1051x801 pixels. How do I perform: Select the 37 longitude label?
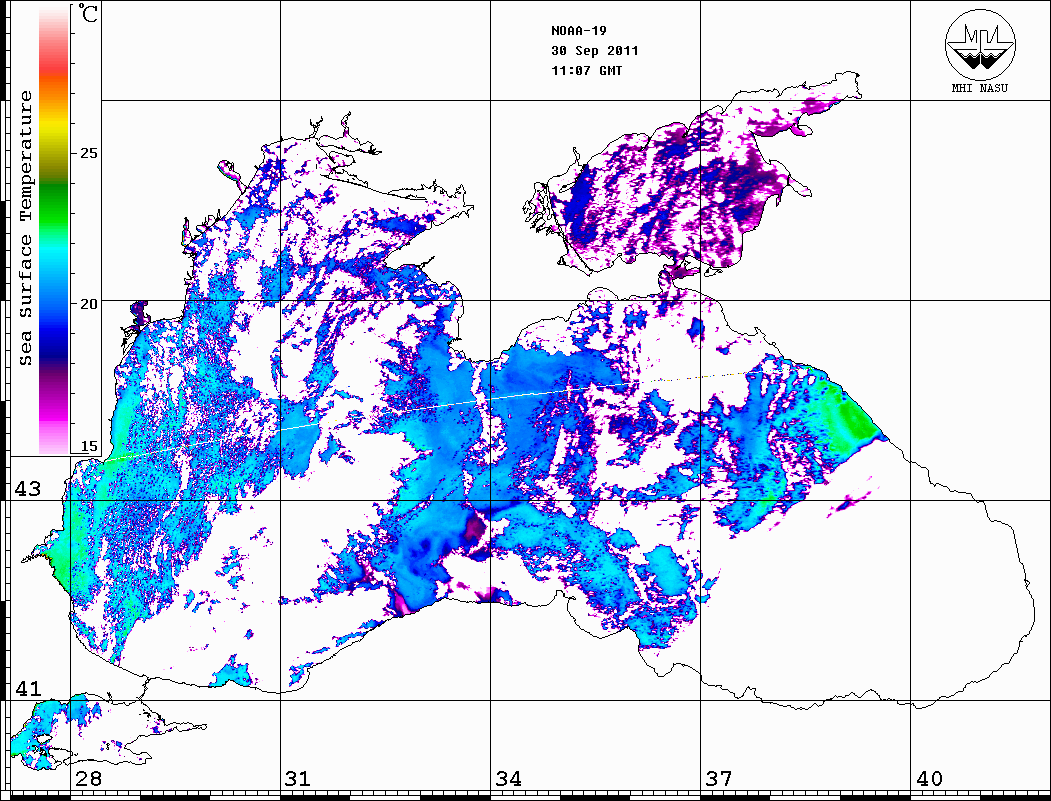(718, 779)
